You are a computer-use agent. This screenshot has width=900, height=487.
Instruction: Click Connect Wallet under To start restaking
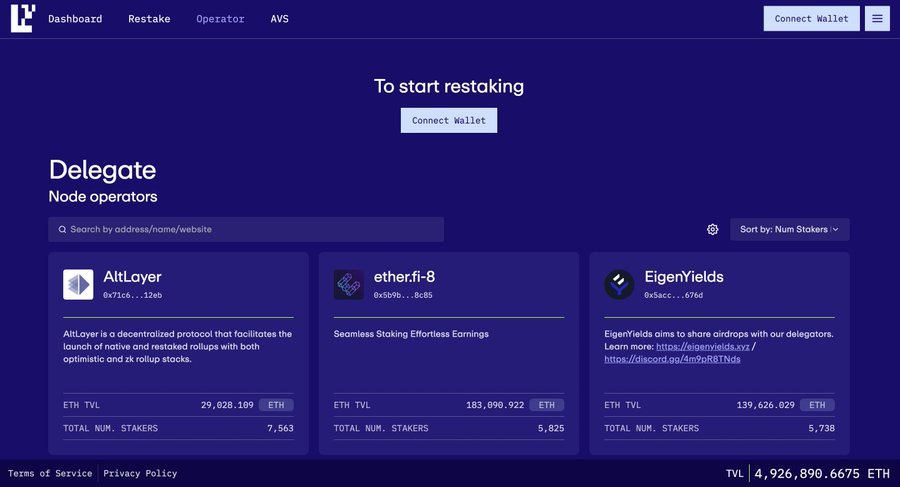(x=449, y=121)
